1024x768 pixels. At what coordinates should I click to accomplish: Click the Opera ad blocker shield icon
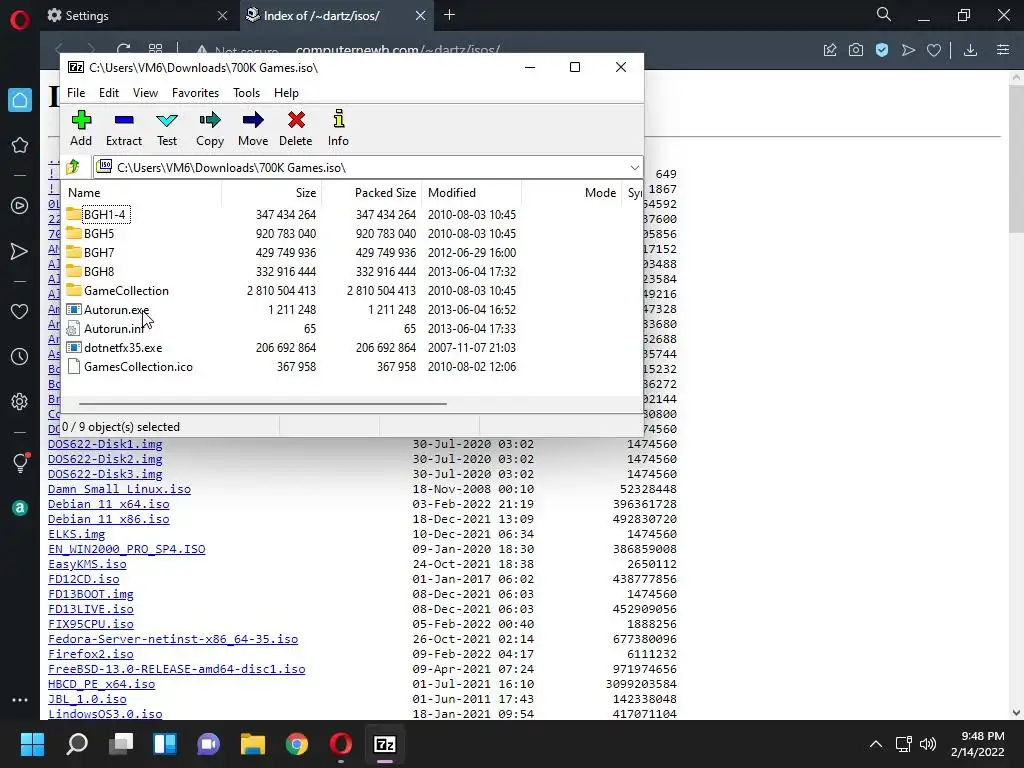(882, 50)
